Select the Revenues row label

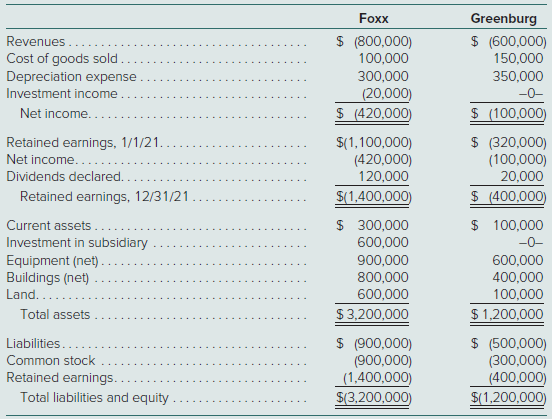coord(36,42)
